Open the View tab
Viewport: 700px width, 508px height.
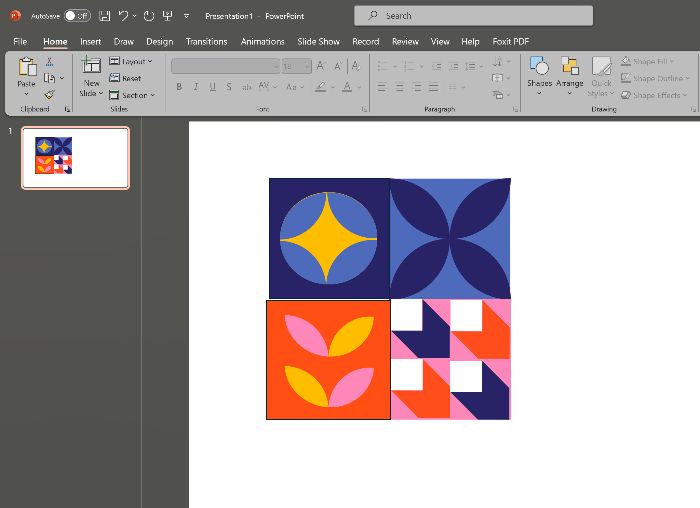tap(440, 42)
